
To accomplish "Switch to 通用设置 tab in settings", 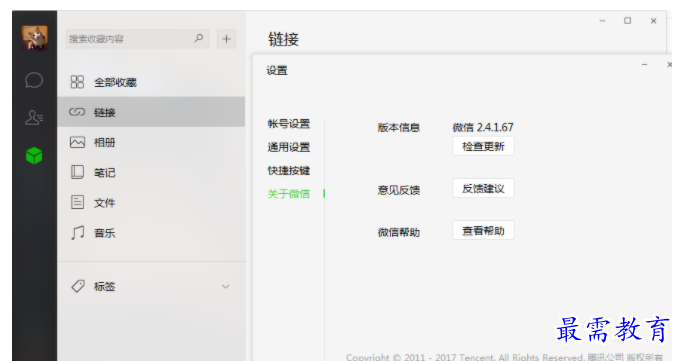I will 289,147.
